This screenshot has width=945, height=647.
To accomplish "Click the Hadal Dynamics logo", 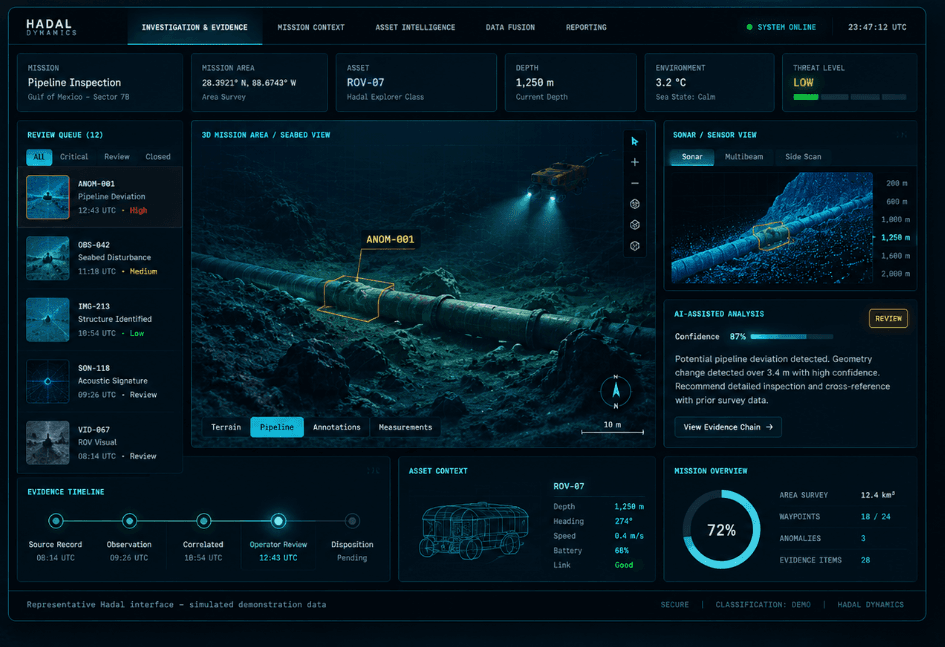I will point(51,27).
